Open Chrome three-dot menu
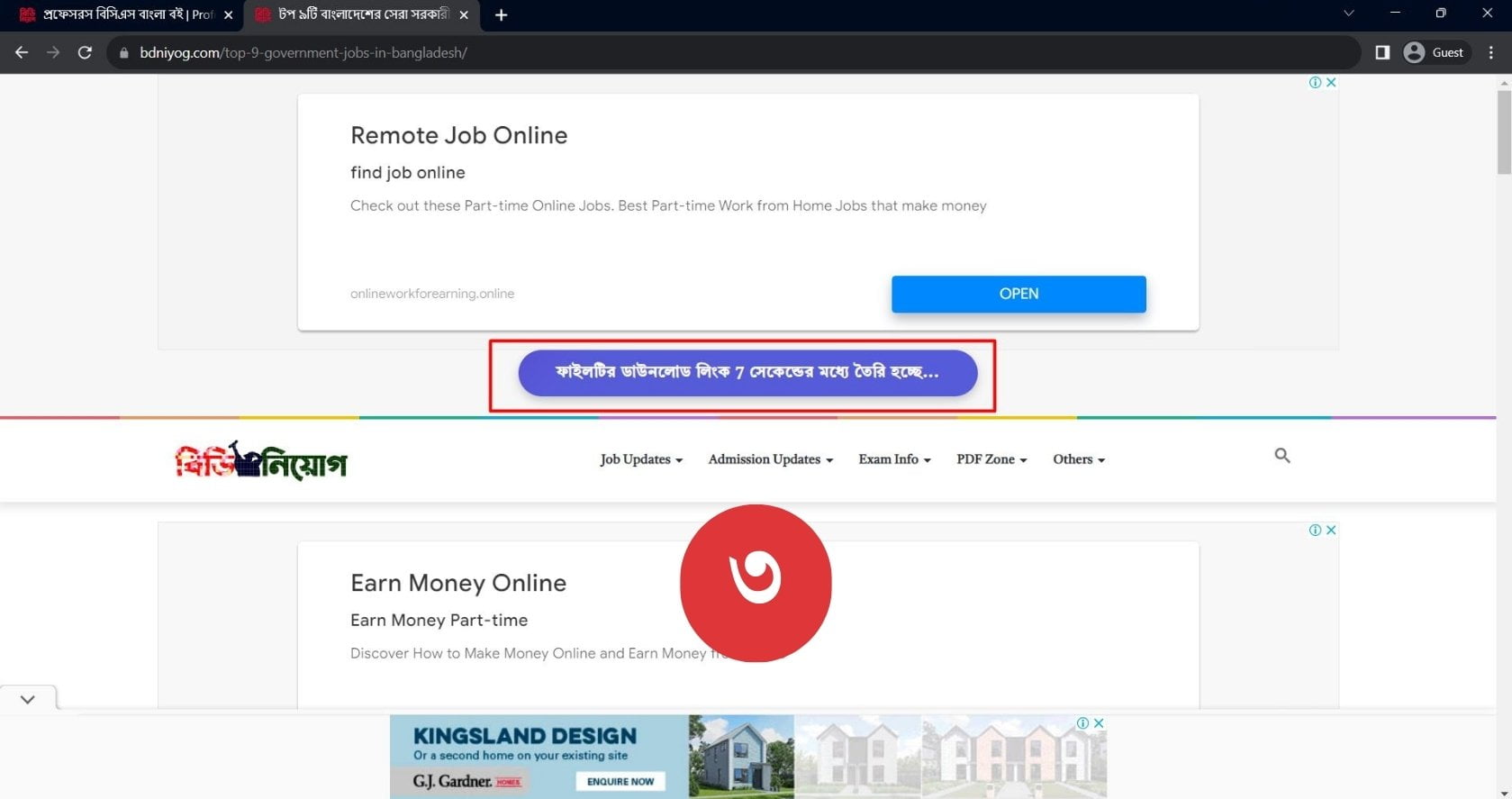This screenshot has width=1512, height=799. [x=1491, y=52]
